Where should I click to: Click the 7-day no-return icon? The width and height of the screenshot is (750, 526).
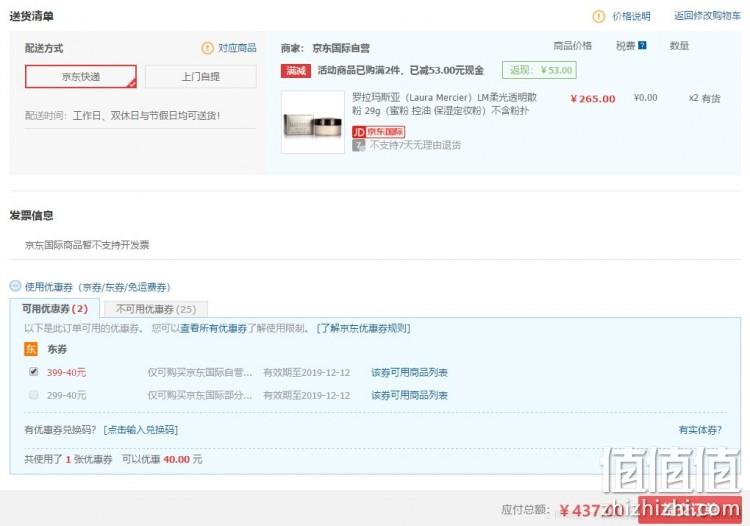[358, 145]
